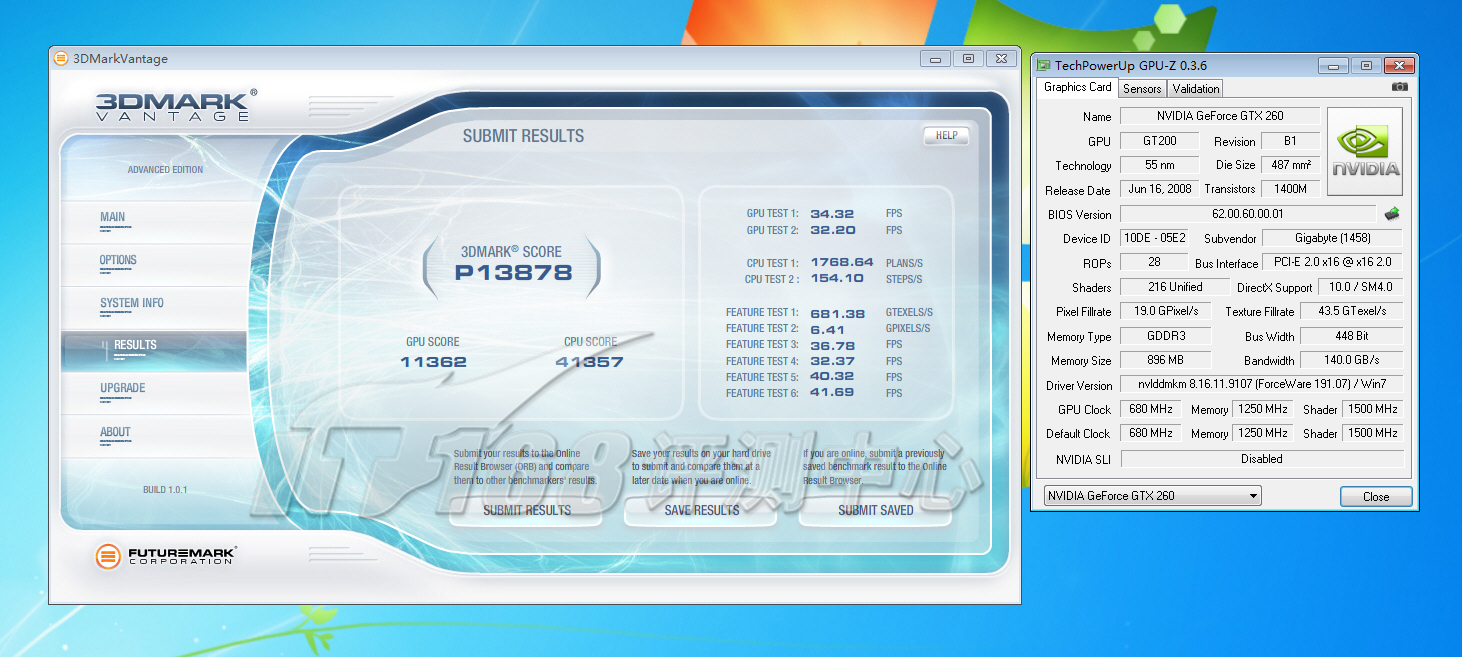Viewport: 1462px width, 657px height.
Task: Switch to the Validation tab
Action: 1195,89
